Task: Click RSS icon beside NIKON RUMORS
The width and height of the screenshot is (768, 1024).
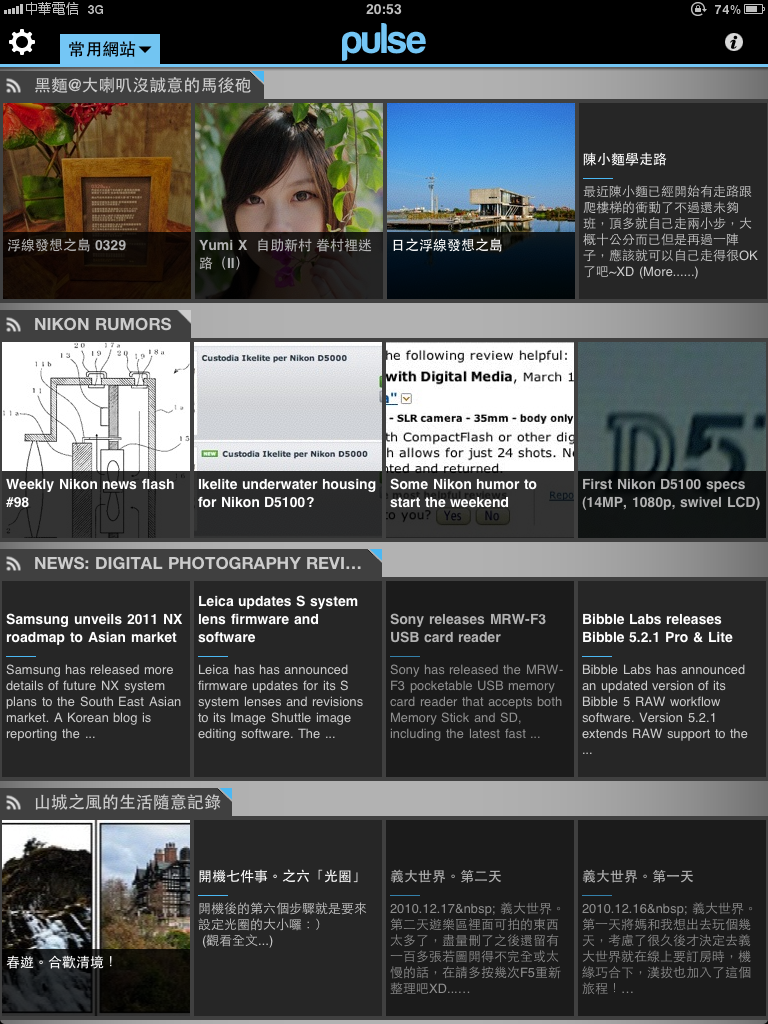Action: coord(14,324)
